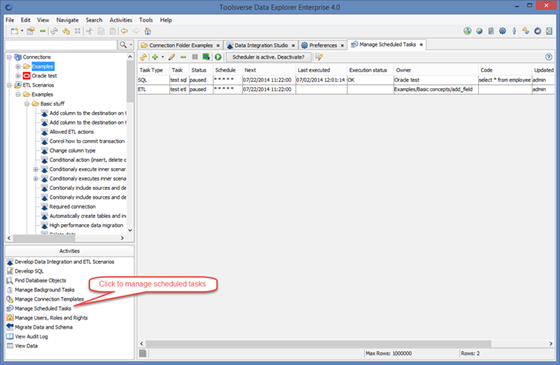Select the 'test etl' task cell

(x=179, y=89)
